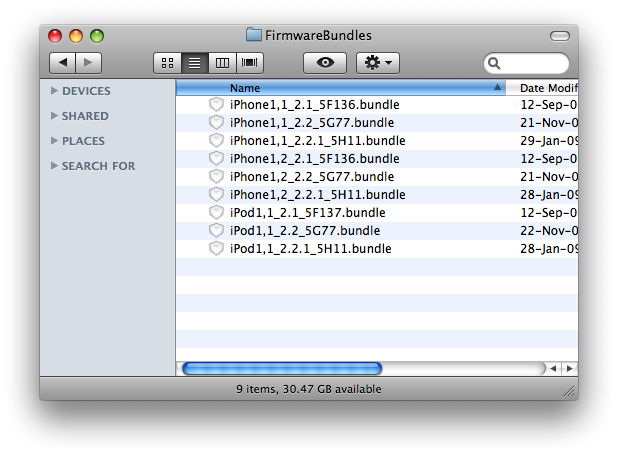Screen dimensions: 618x455
Task: Select file name iPhone1,2_2.1_5F136.bundle
Action: pos(315,159)
